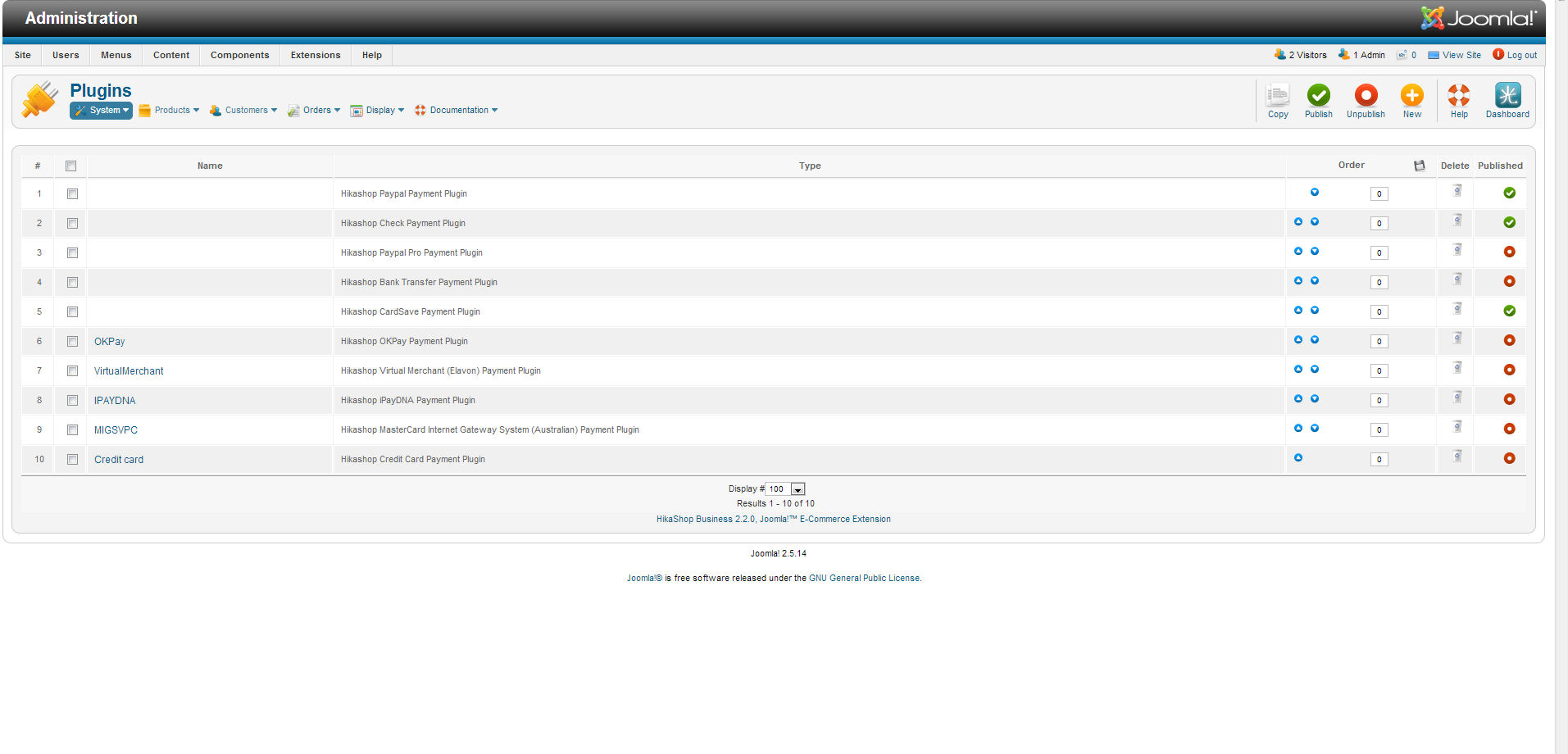This screenshot has width=1568, height=754.
Task: Move CardSave Payment Plugin up in order
Action: [x=1298, y=311]
